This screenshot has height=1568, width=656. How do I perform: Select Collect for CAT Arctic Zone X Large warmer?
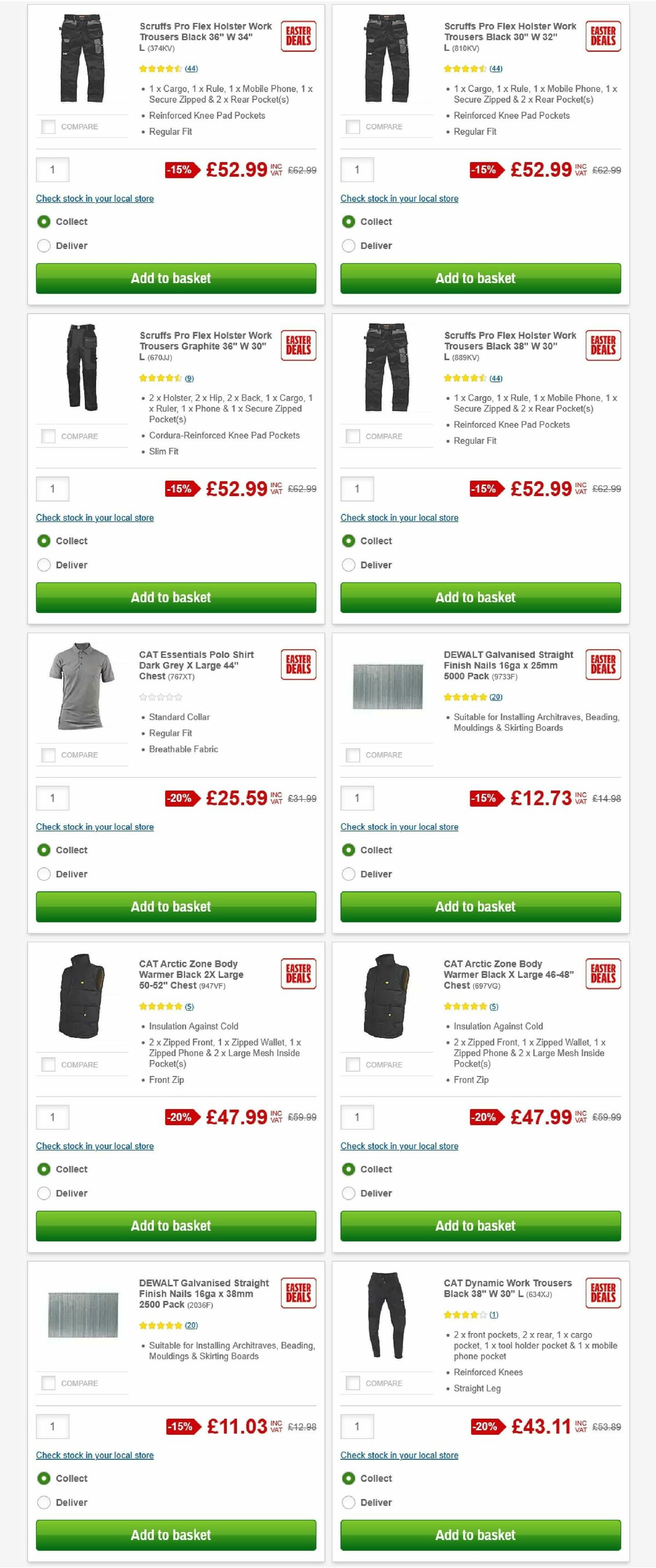(x=348, y=1169)
